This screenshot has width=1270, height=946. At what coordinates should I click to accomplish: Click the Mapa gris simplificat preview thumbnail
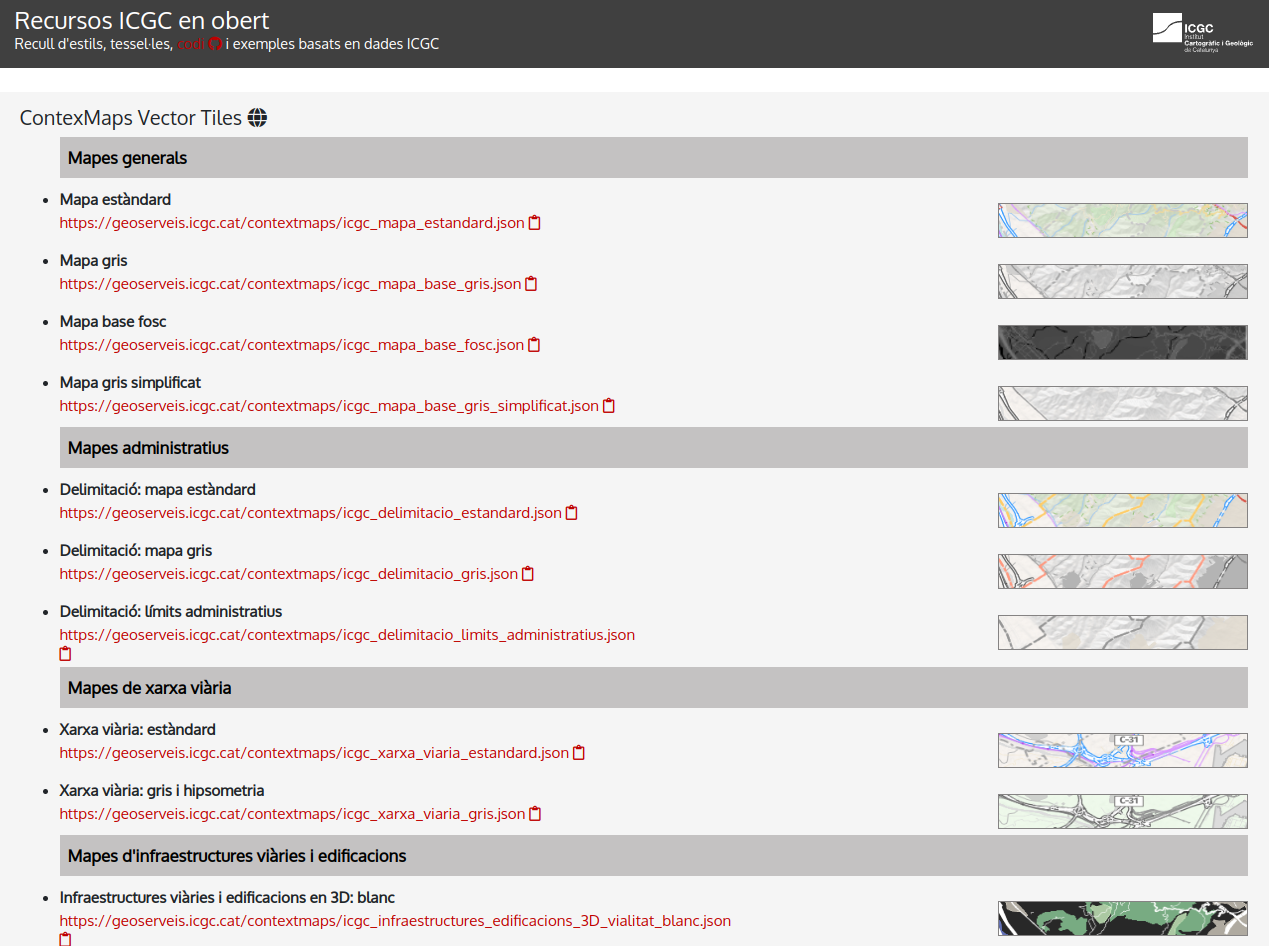(x=1123, y=403)
